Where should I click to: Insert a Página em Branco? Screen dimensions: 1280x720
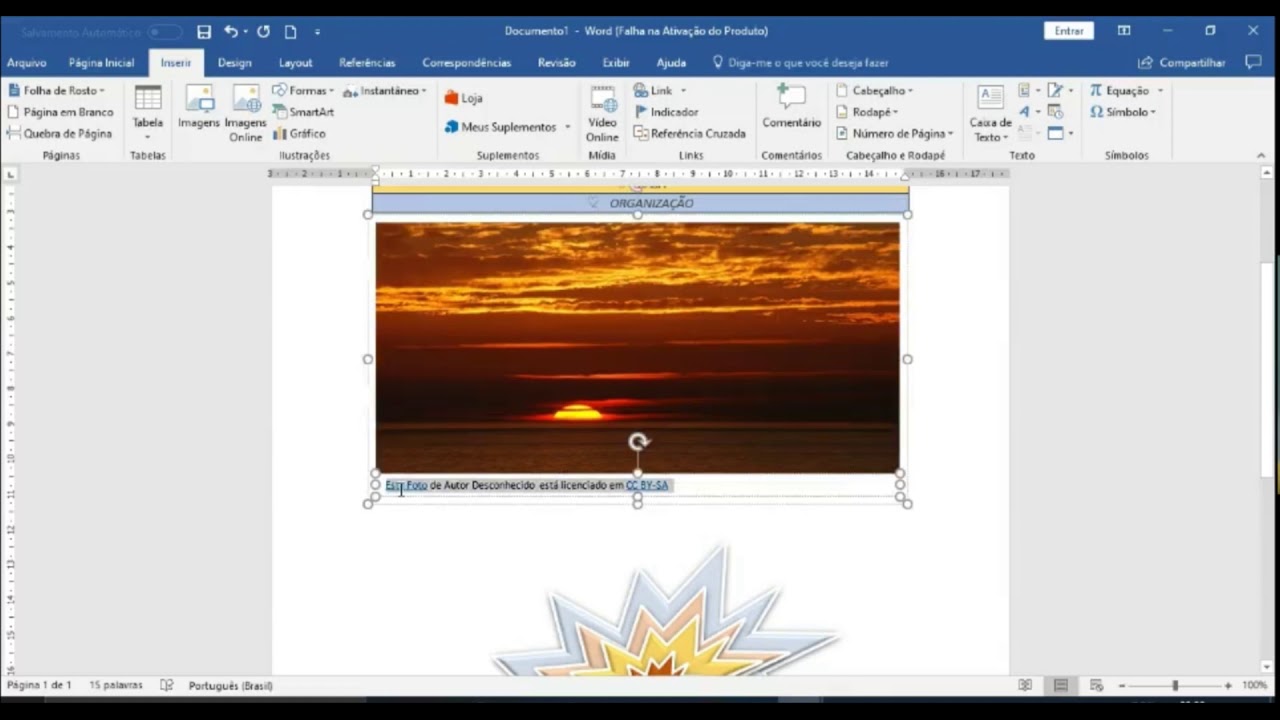click(60, 112)
